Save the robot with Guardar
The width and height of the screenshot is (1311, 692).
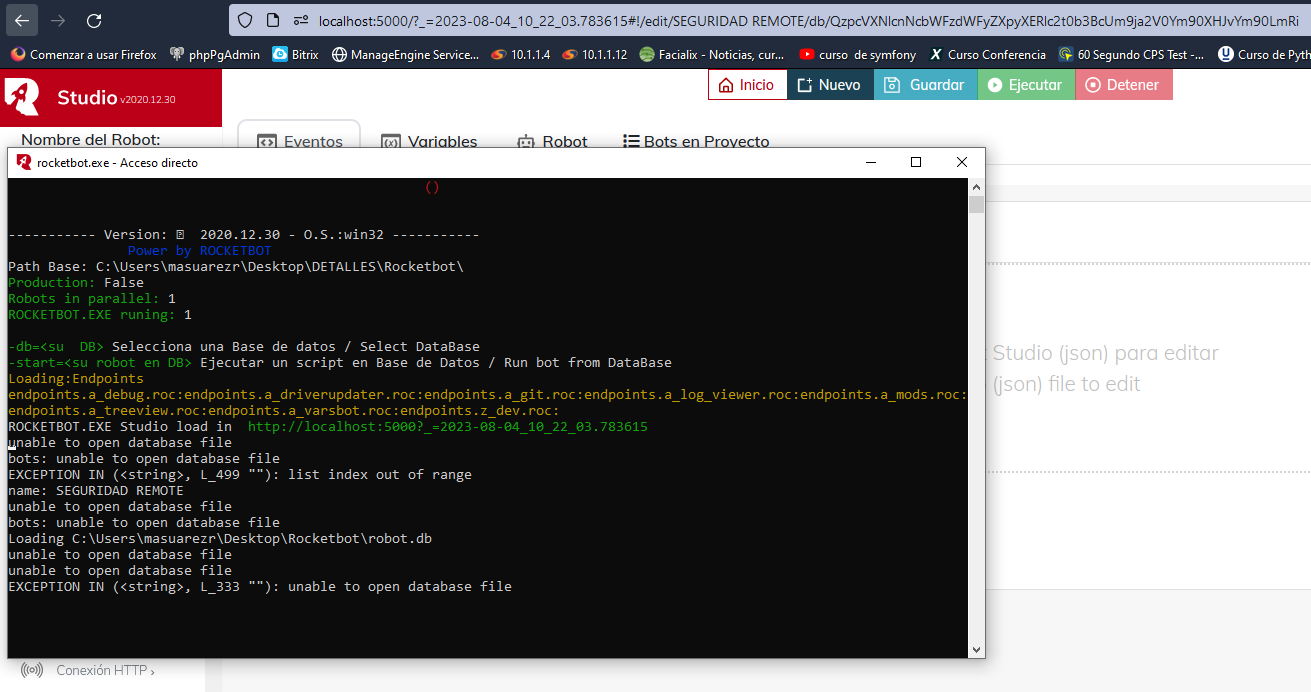point(925,85)
